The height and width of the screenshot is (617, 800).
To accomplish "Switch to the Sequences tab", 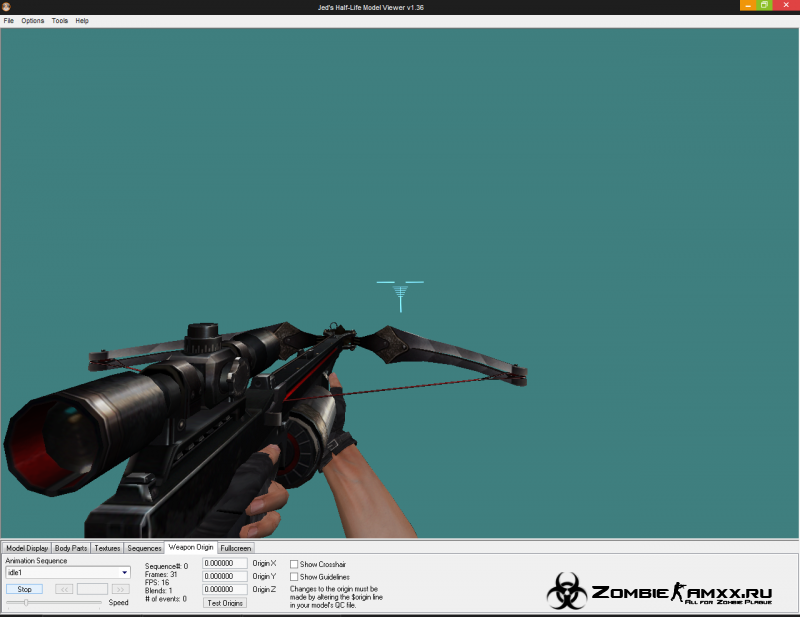I will pyautogui.click(x=144, y=548).
